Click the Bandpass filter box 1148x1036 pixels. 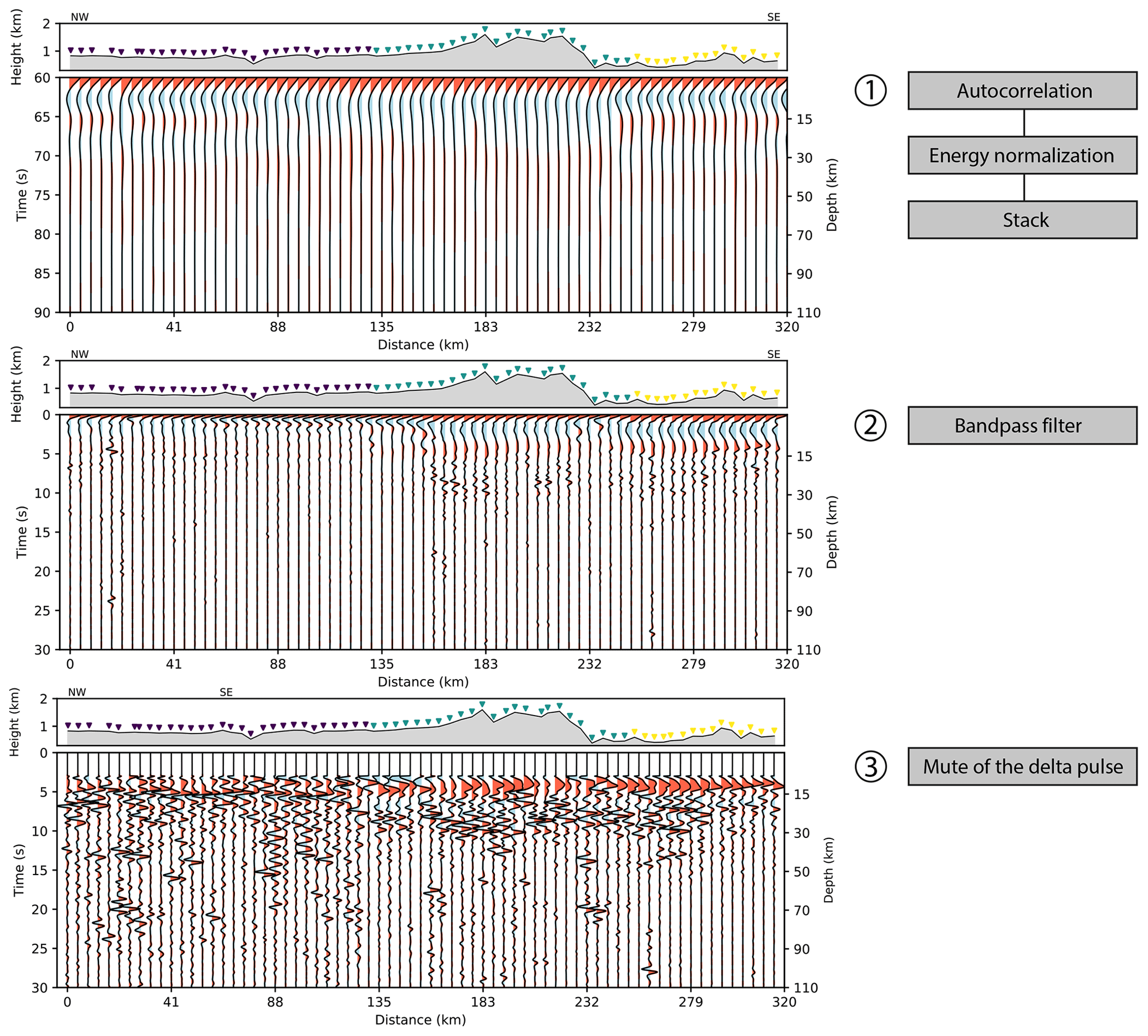coord(1022,426)
